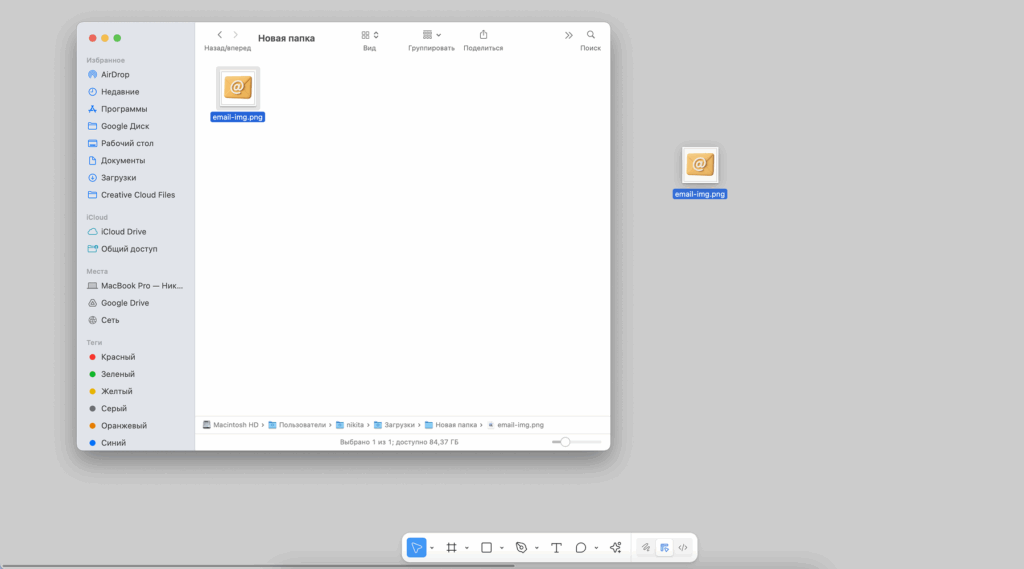1024x569 pixels.
Task: Click the Finder back arrow
Action: click(219, 35)
